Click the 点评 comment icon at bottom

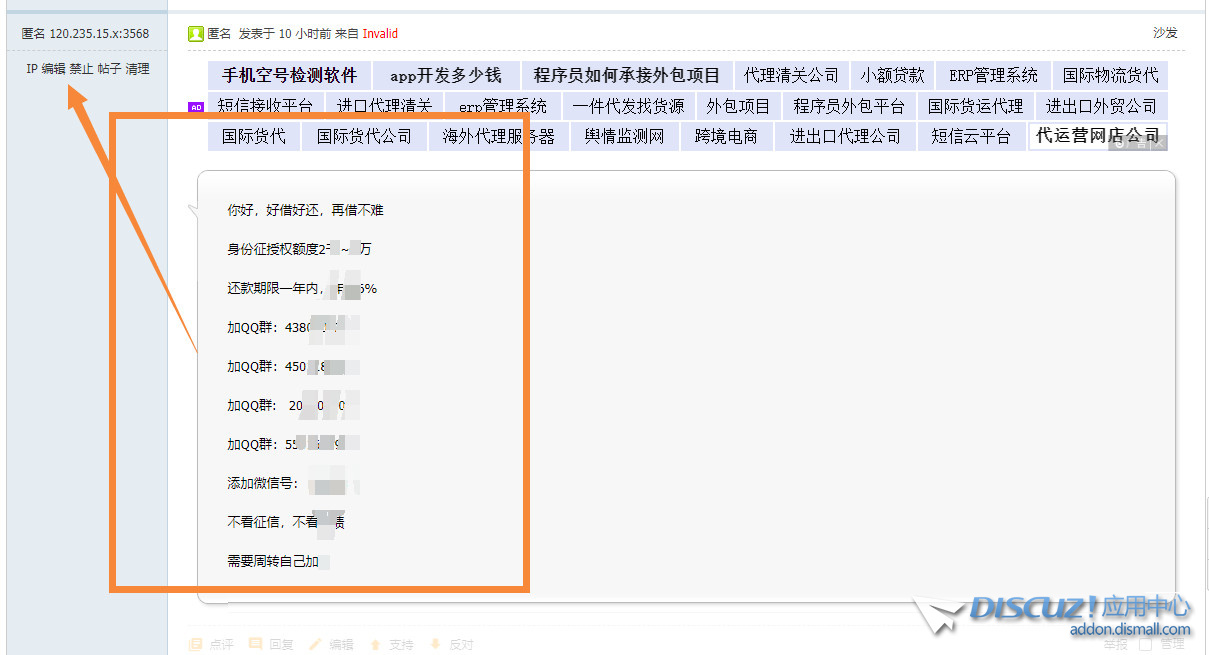tap(196, 643)
